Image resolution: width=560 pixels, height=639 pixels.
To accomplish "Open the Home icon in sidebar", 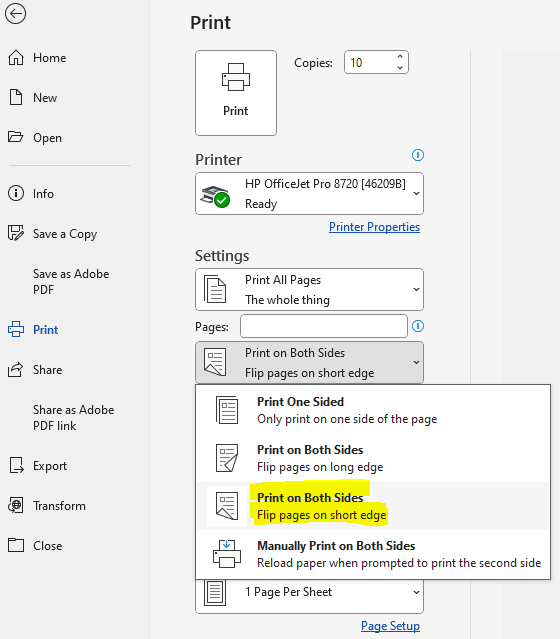I will click(x=16, y=57).
